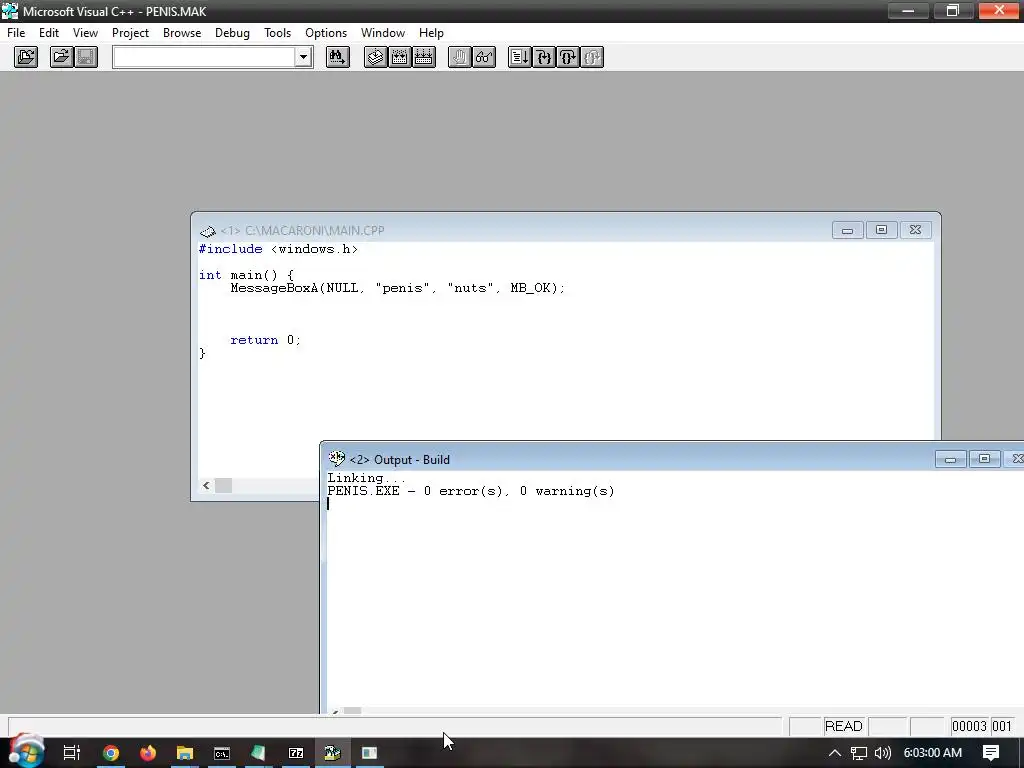Click the Rebuild All toolbar icon
1024x768 pixels.
click(x=424, y=57)
